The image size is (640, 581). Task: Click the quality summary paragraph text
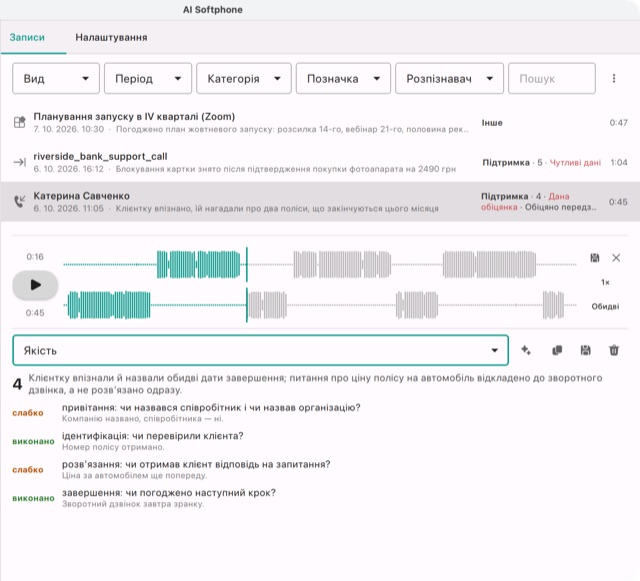(x=315, y=384)
